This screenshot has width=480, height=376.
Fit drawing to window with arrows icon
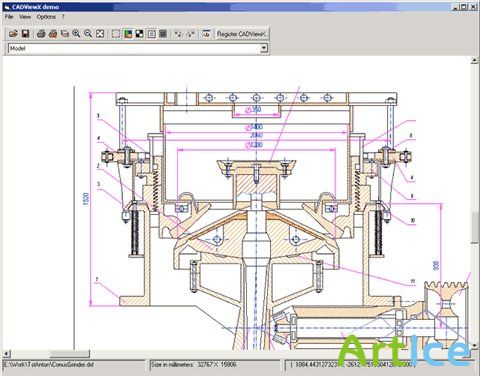click(x=100, y=34)
